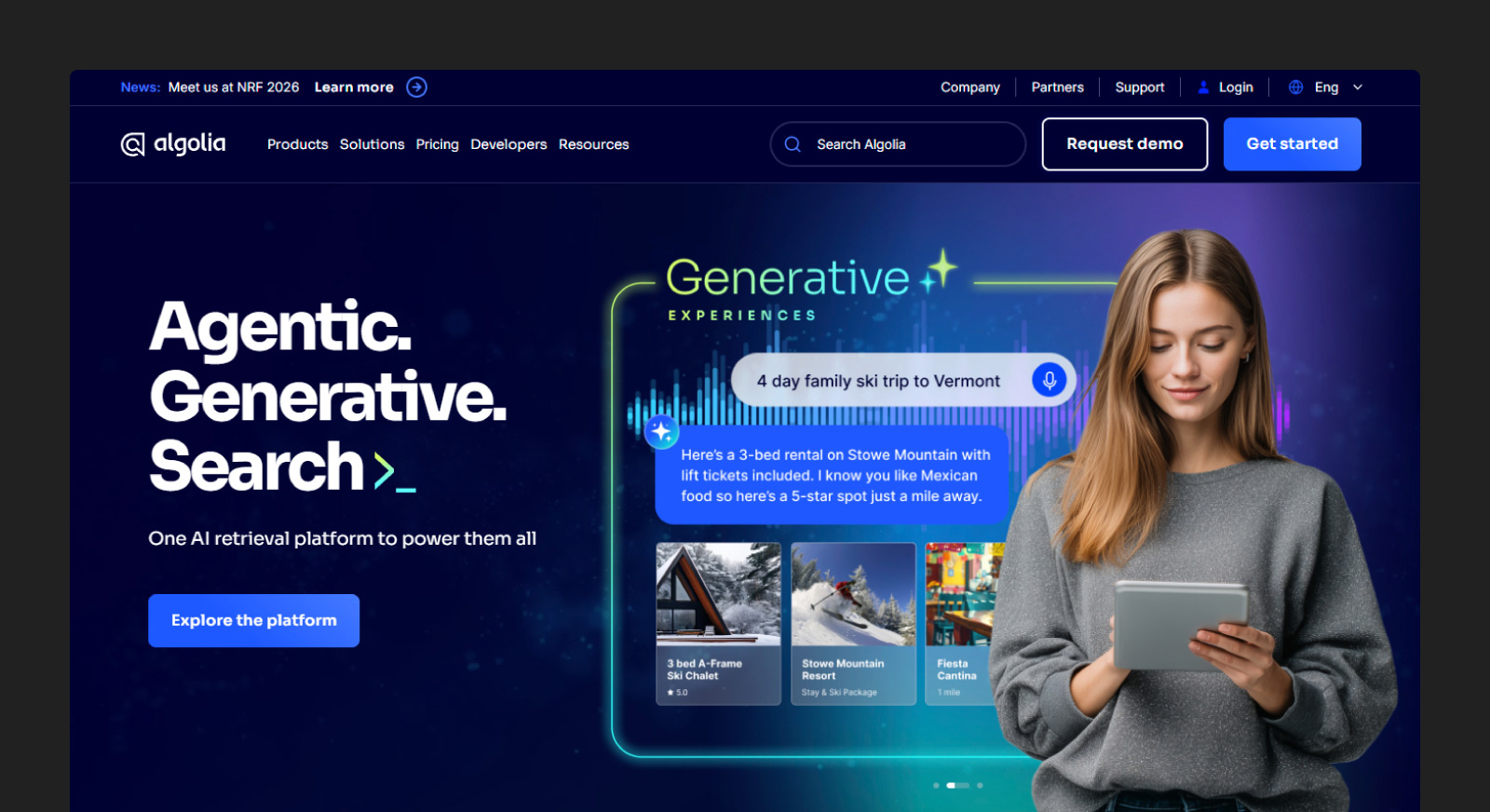The height and width of the screenshot is (812, 1490).
Task: Open the Products menu
Action: pos(298,144)
